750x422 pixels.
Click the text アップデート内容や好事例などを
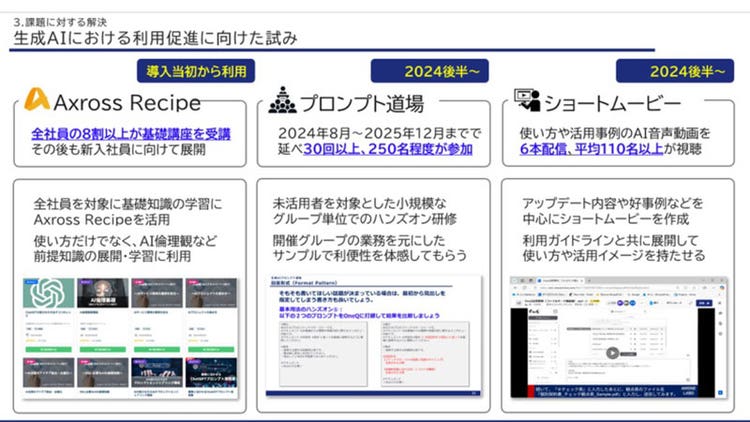[x=613, y=203]
